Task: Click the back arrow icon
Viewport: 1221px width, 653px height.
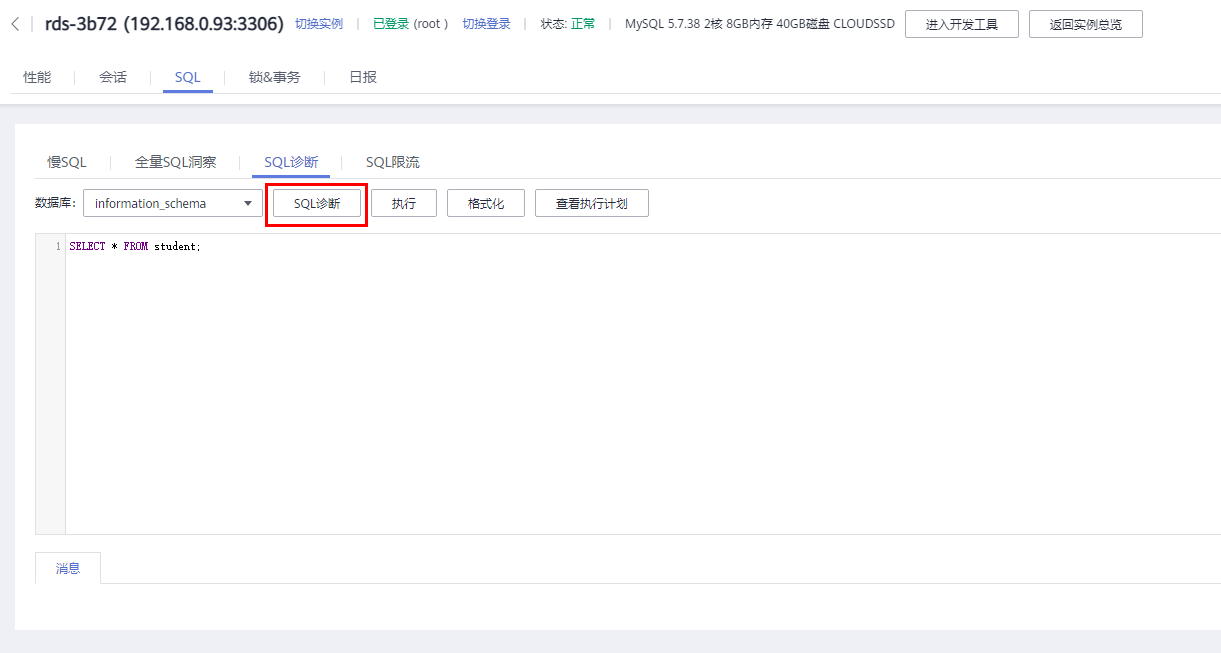Action: [15, 24]
